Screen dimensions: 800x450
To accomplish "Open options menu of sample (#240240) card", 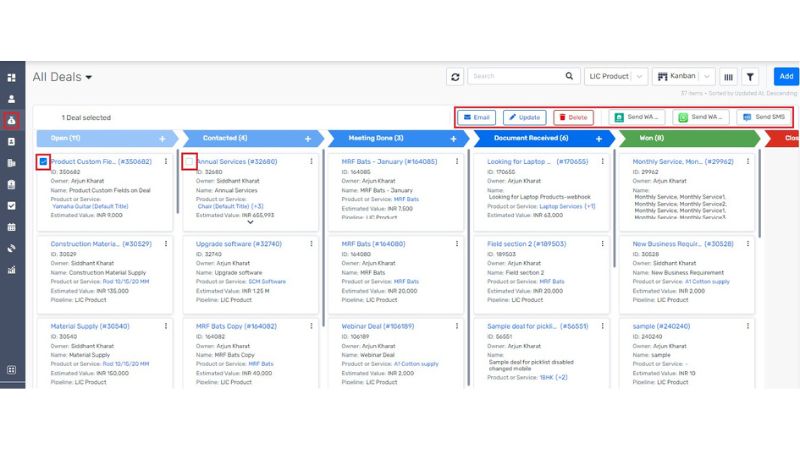I will 748,326.
